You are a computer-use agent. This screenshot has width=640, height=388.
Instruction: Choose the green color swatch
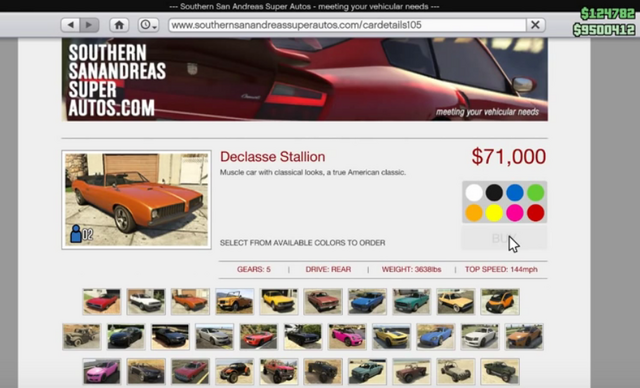536,193
